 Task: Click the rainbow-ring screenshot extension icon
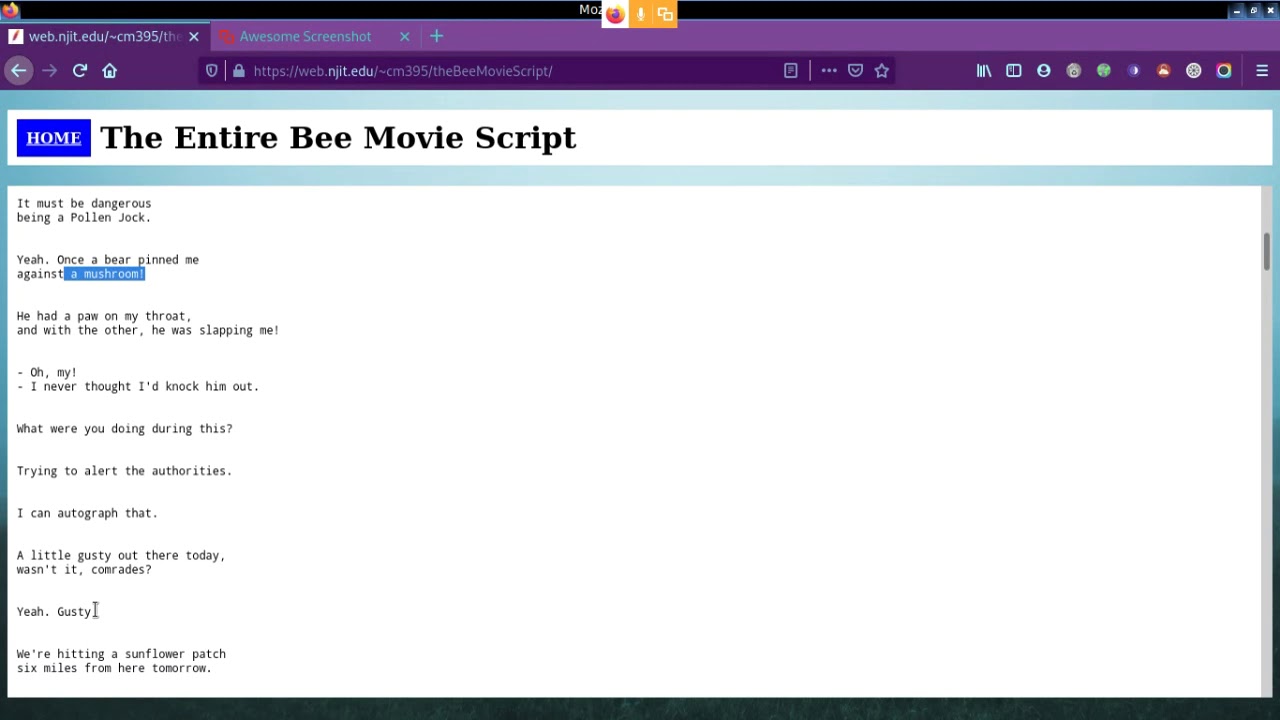point(1224,71)
